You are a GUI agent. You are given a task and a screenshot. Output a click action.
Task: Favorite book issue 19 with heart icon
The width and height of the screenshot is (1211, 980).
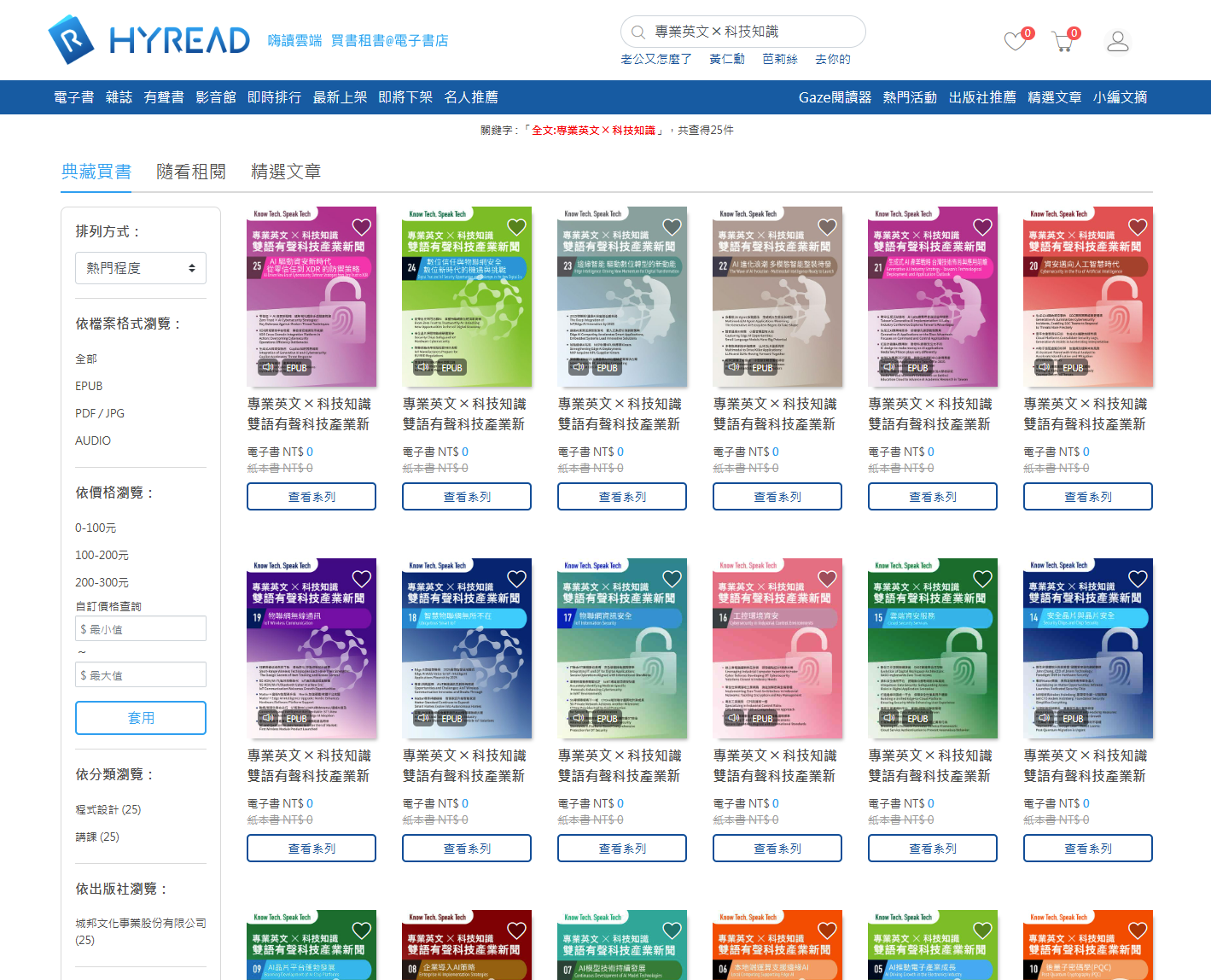pos(362,579)
